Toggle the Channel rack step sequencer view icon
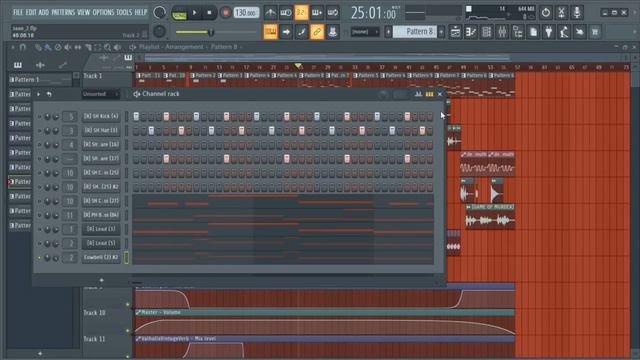The width and height of the screenshot is (640, 360). pos(429,94)
